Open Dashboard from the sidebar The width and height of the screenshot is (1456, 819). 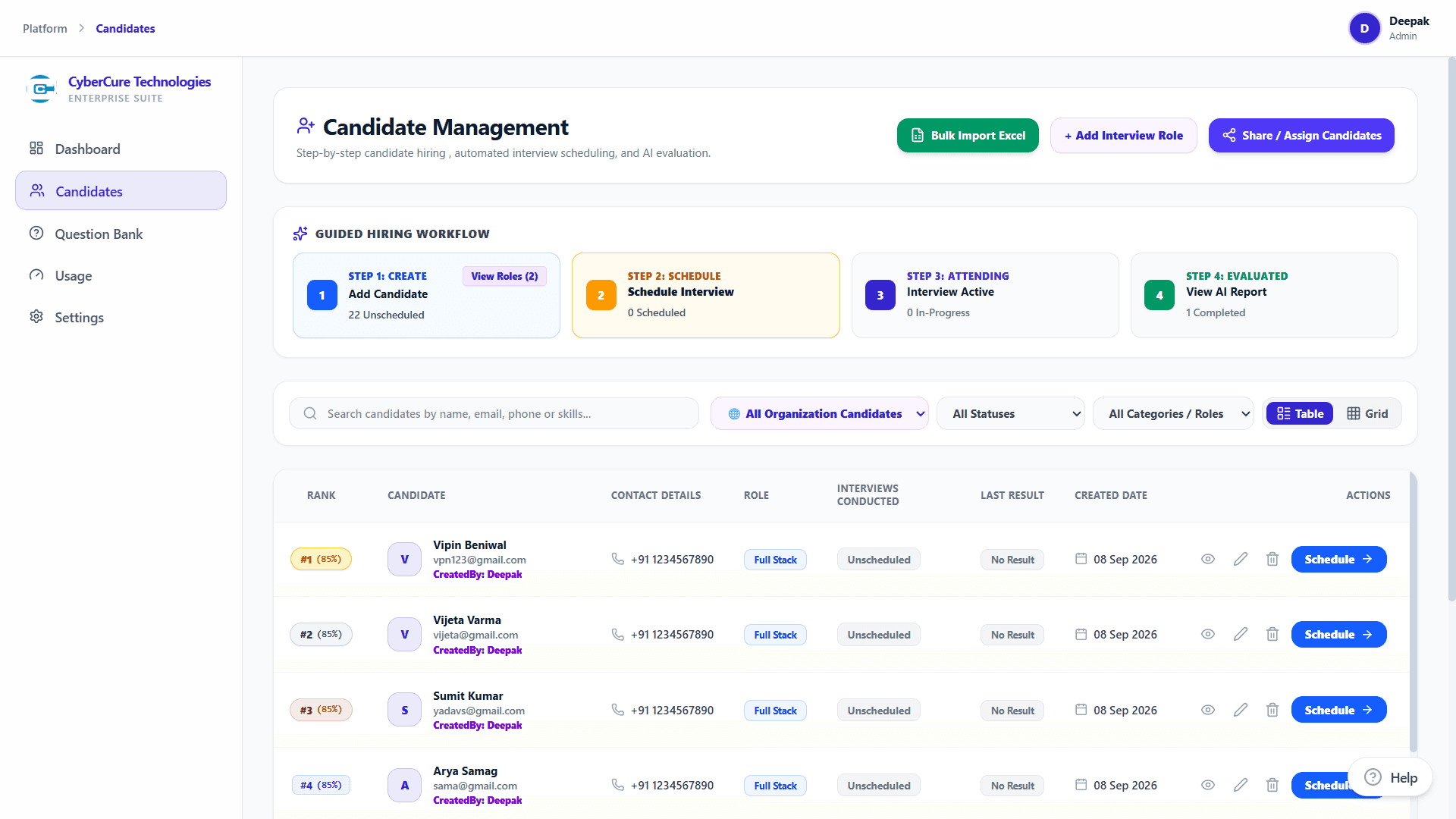pos(121,149)
